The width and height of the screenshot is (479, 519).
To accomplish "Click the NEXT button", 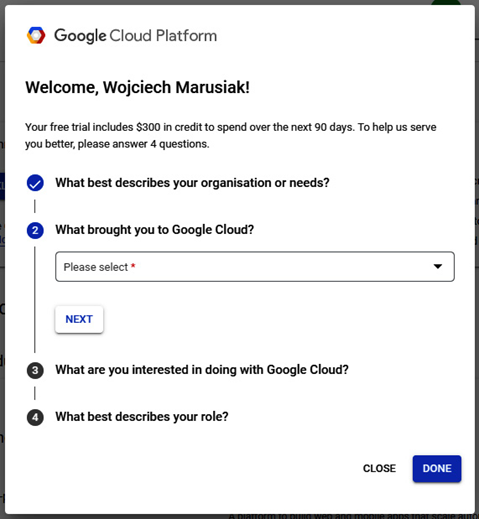I will [x=79, y=319].
